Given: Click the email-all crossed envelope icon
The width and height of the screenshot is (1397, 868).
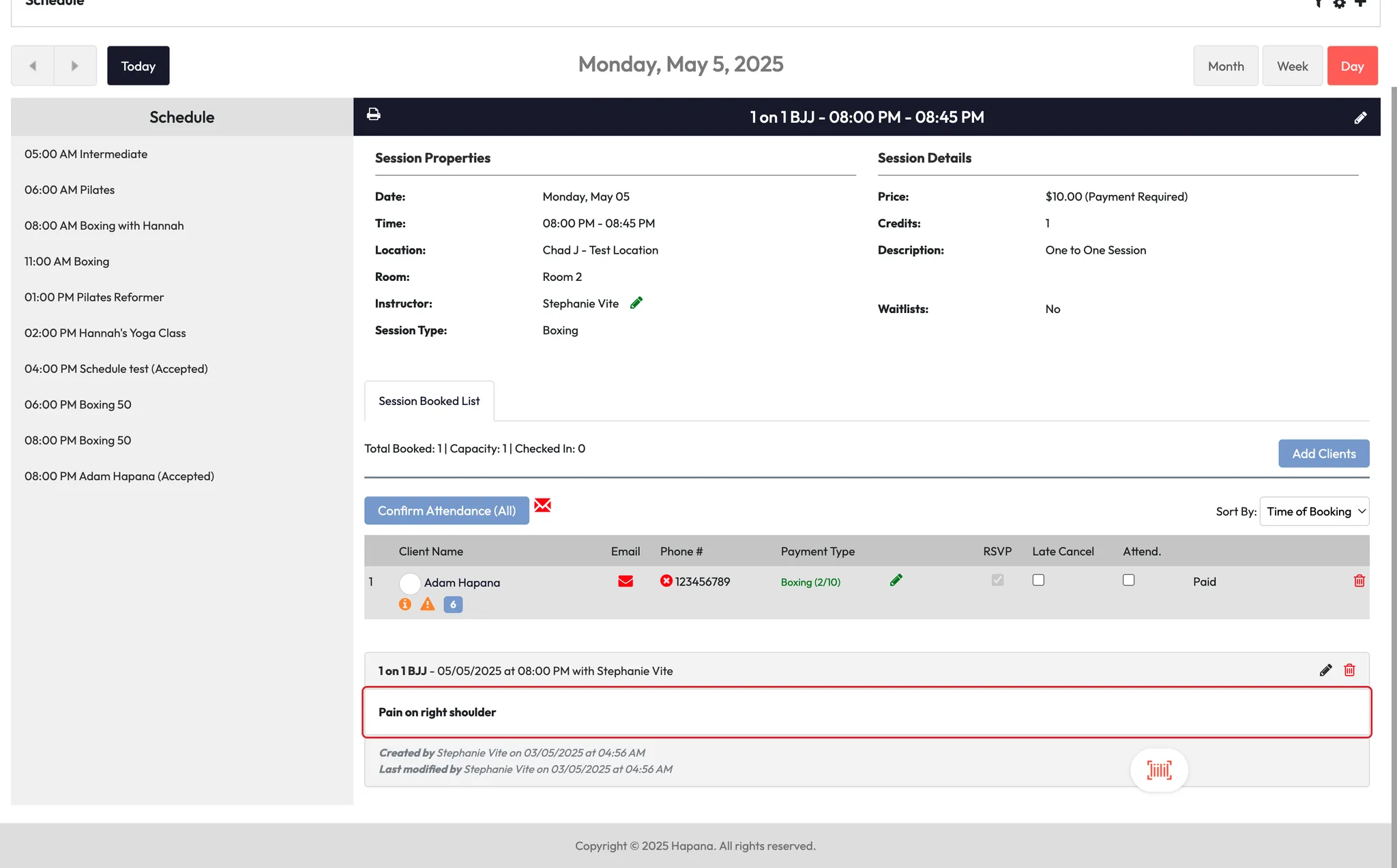Looking at the screenshot, I should click(542, 505).
